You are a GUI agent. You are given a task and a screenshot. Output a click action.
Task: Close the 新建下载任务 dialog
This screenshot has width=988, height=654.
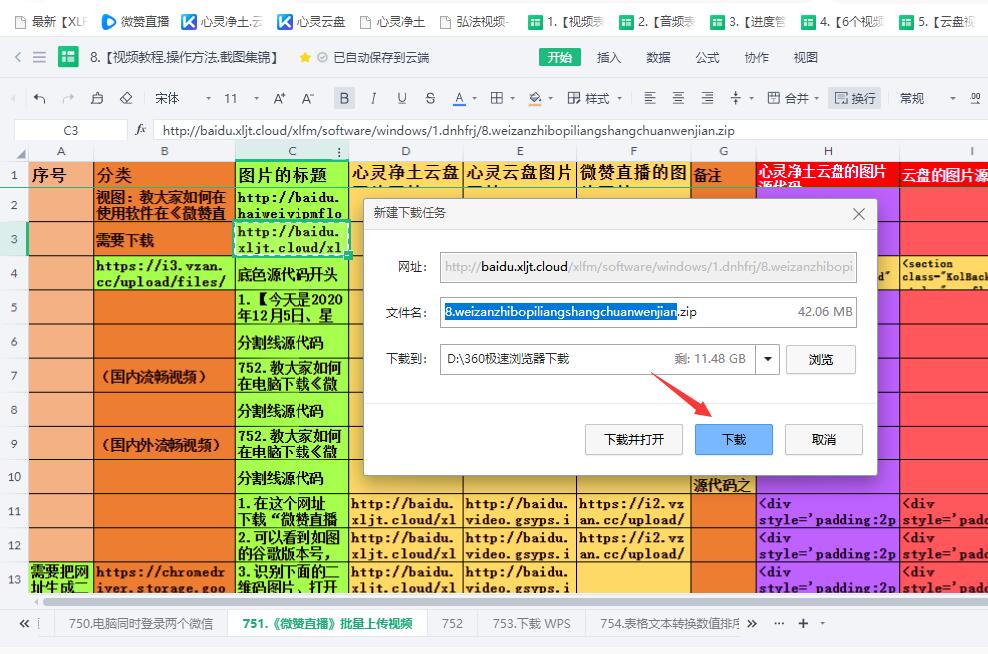tap(859, 214)
